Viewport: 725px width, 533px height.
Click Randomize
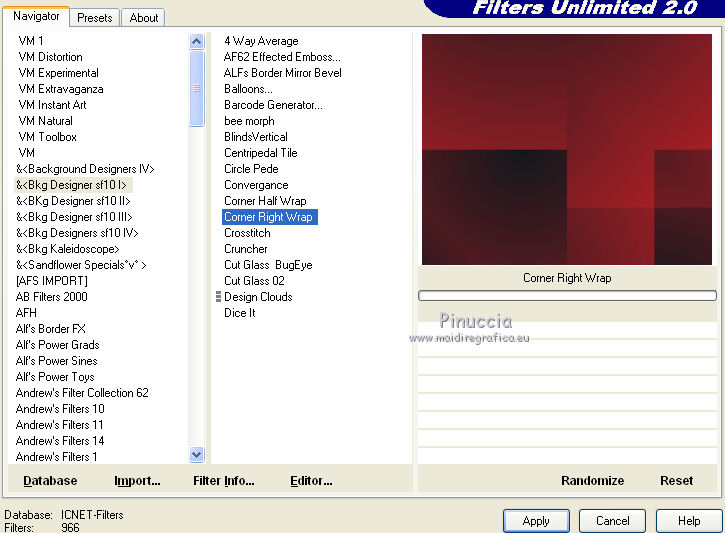coord(592,481)
